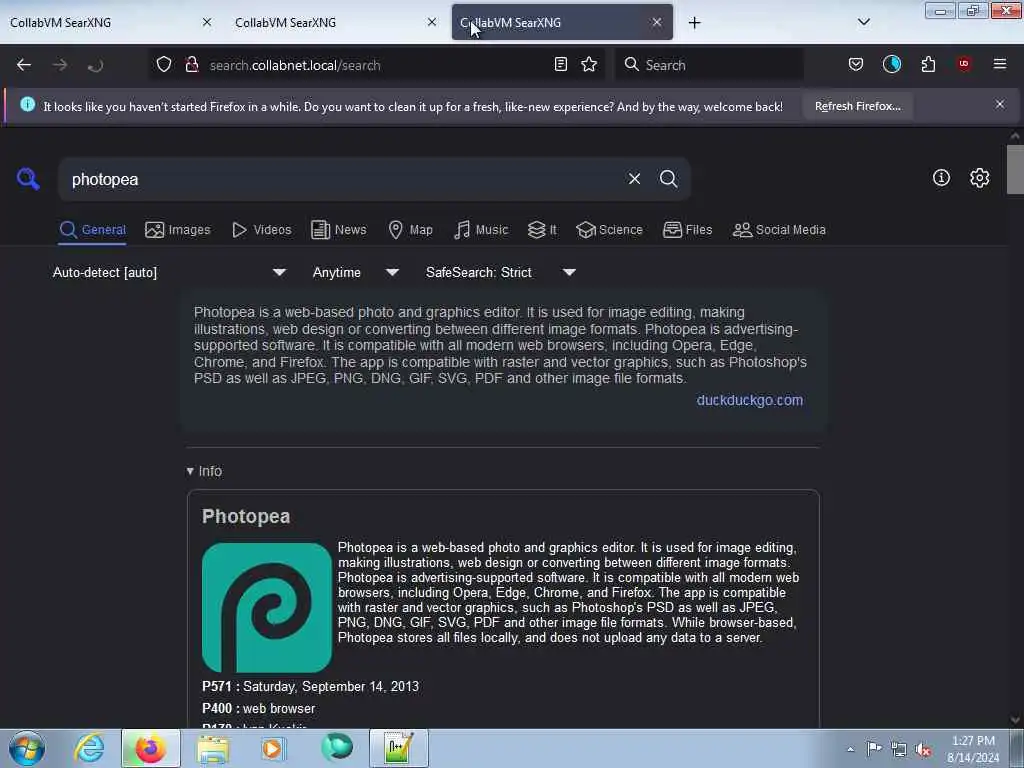
Task: Bookmark this page with the star icon
Action: (589, 64)
